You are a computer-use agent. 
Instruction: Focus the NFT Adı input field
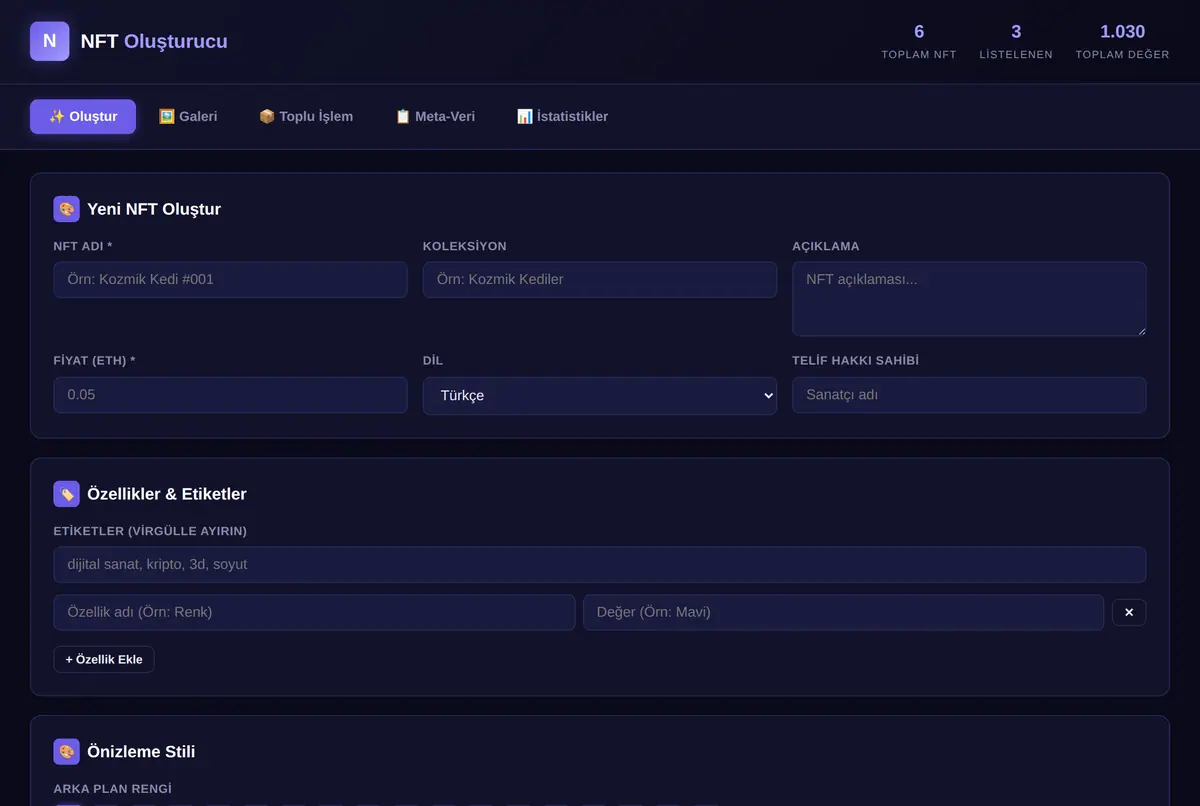[x=231, y=280]
